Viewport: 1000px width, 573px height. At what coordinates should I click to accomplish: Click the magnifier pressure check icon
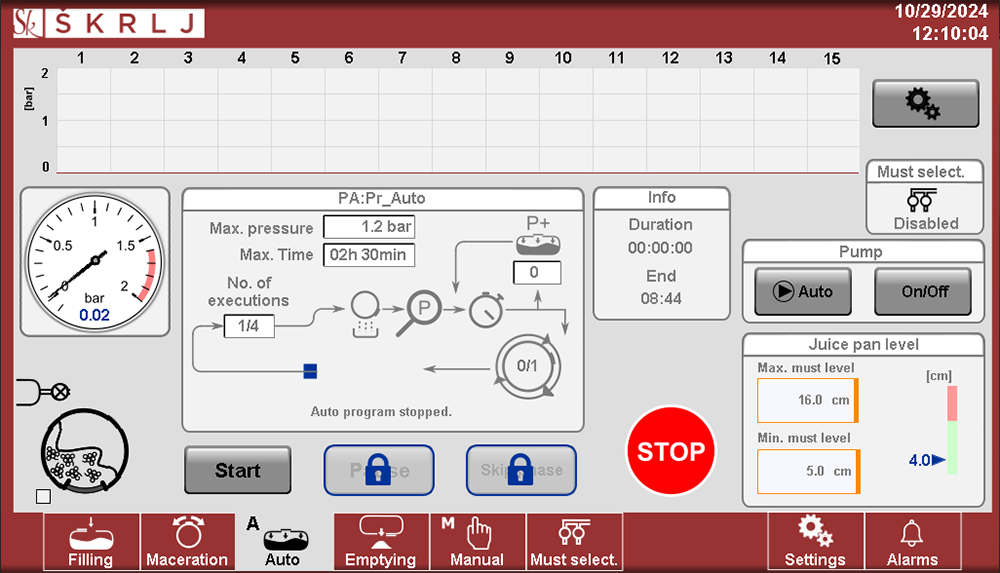click(423, 310)
